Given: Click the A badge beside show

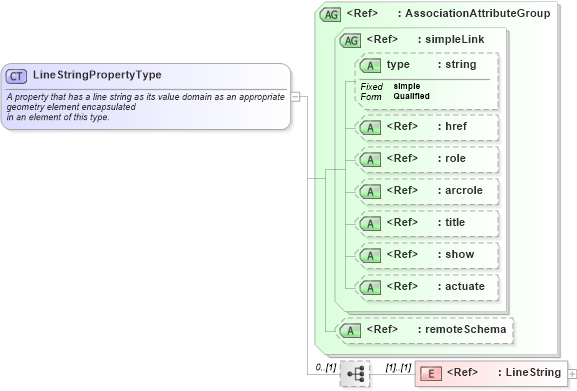Looking at the screenshot, I should pyautogui.click(x=370, y=256).
